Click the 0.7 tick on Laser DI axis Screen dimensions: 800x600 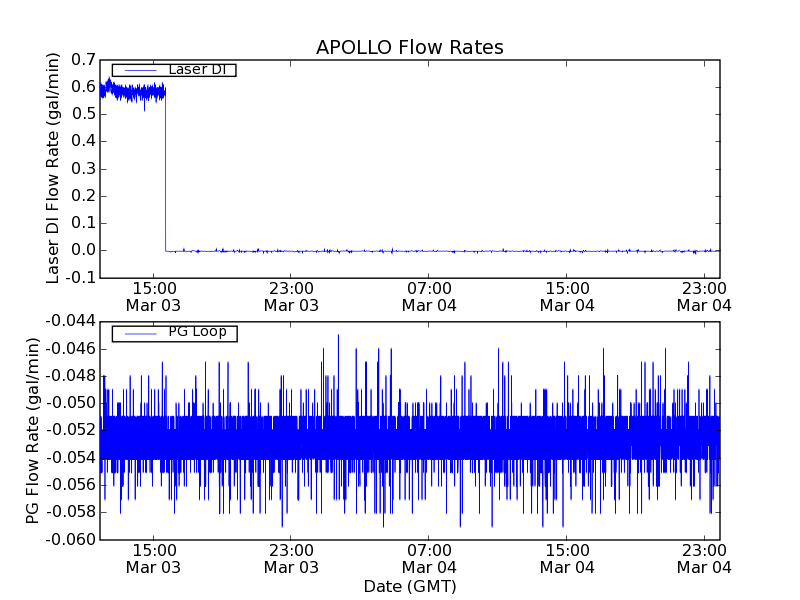(x=83, y=60)
